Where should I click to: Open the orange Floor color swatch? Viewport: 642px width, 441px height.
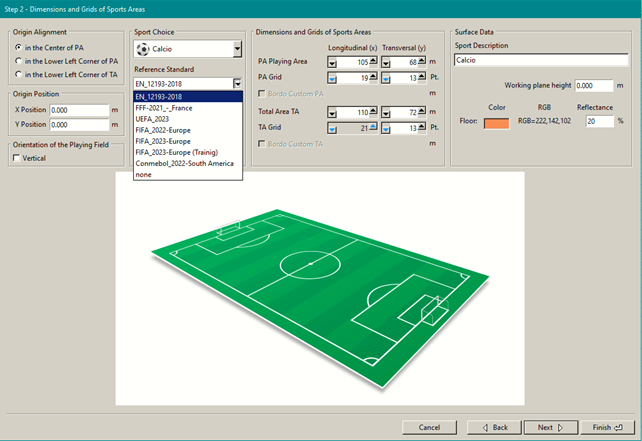point(496,123)
